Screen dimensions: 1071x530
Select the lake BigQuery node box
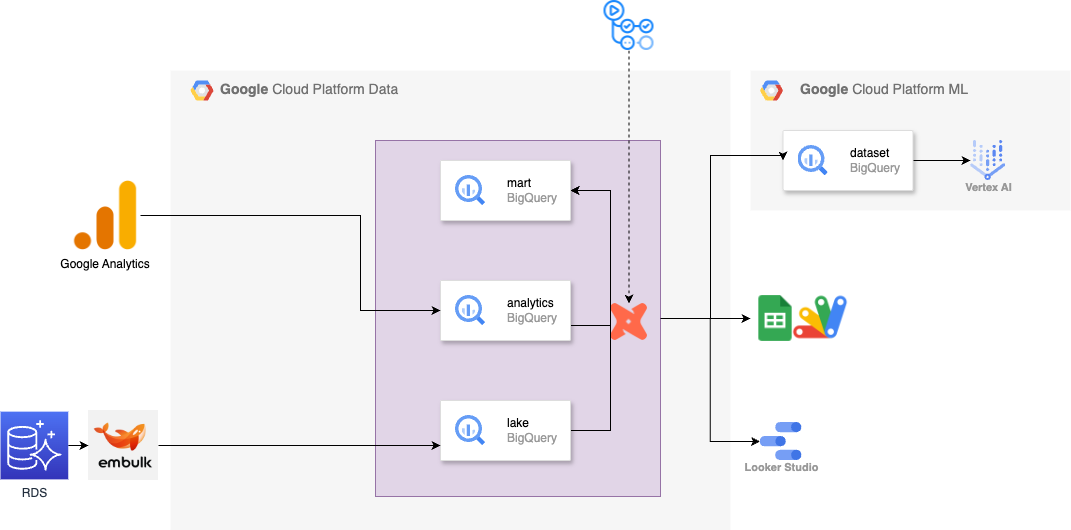(x=505, y=430)
